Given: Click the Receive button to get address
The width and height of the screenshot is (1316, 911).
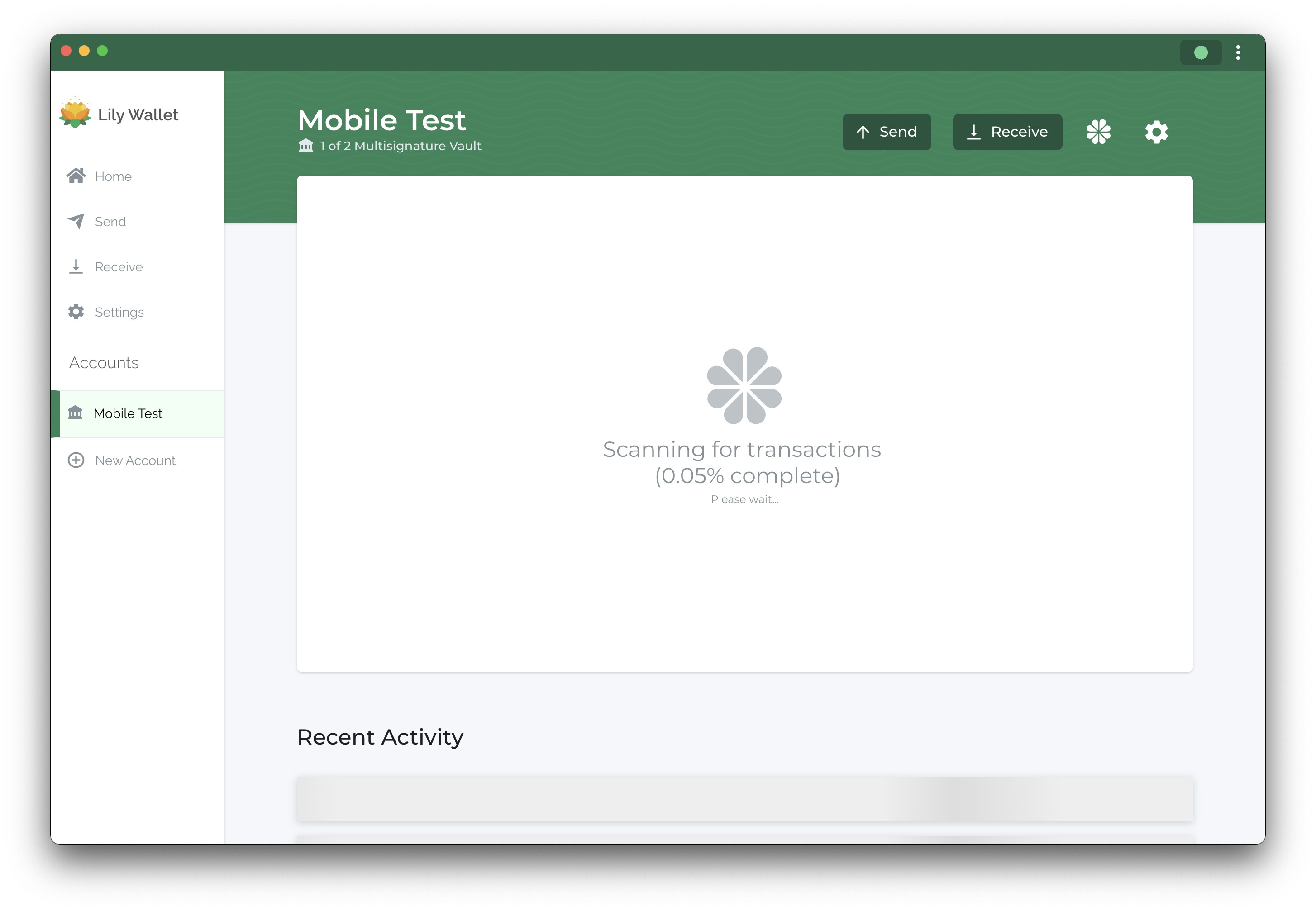Looking at the screenshot, I should pos(1005,131).
